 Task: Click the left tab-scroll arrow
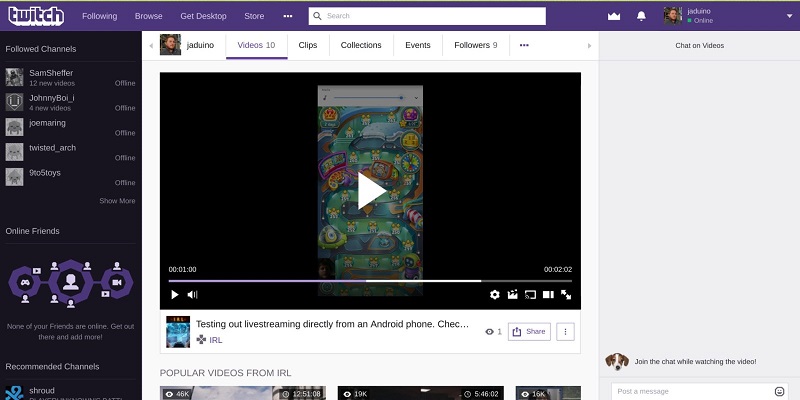tap(151, 45)
